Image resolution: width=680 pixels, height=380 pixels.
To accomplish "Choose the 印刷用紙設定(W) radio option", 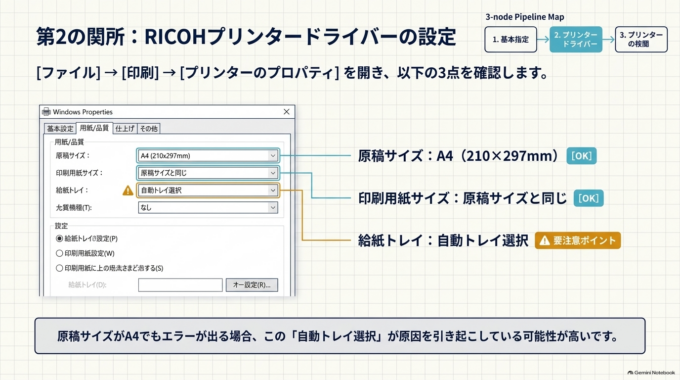I will coord(59,253).
